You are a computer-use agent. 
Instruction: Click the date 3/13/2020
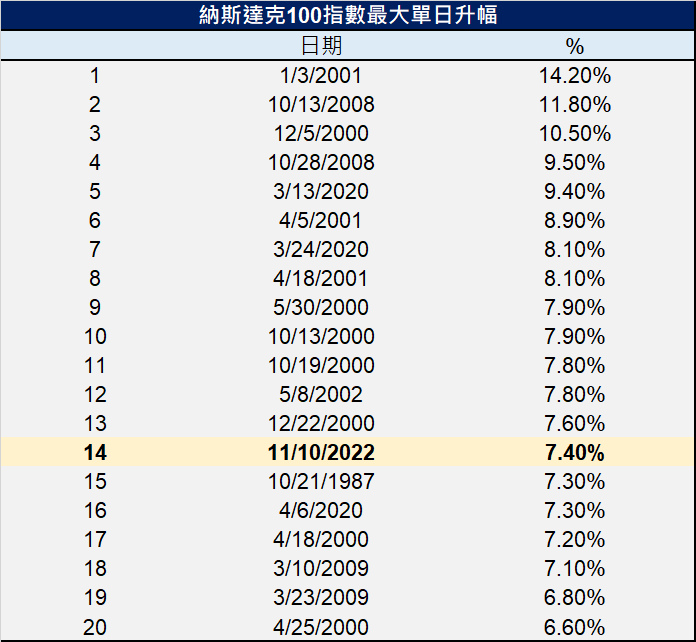[x=321, y=191]
